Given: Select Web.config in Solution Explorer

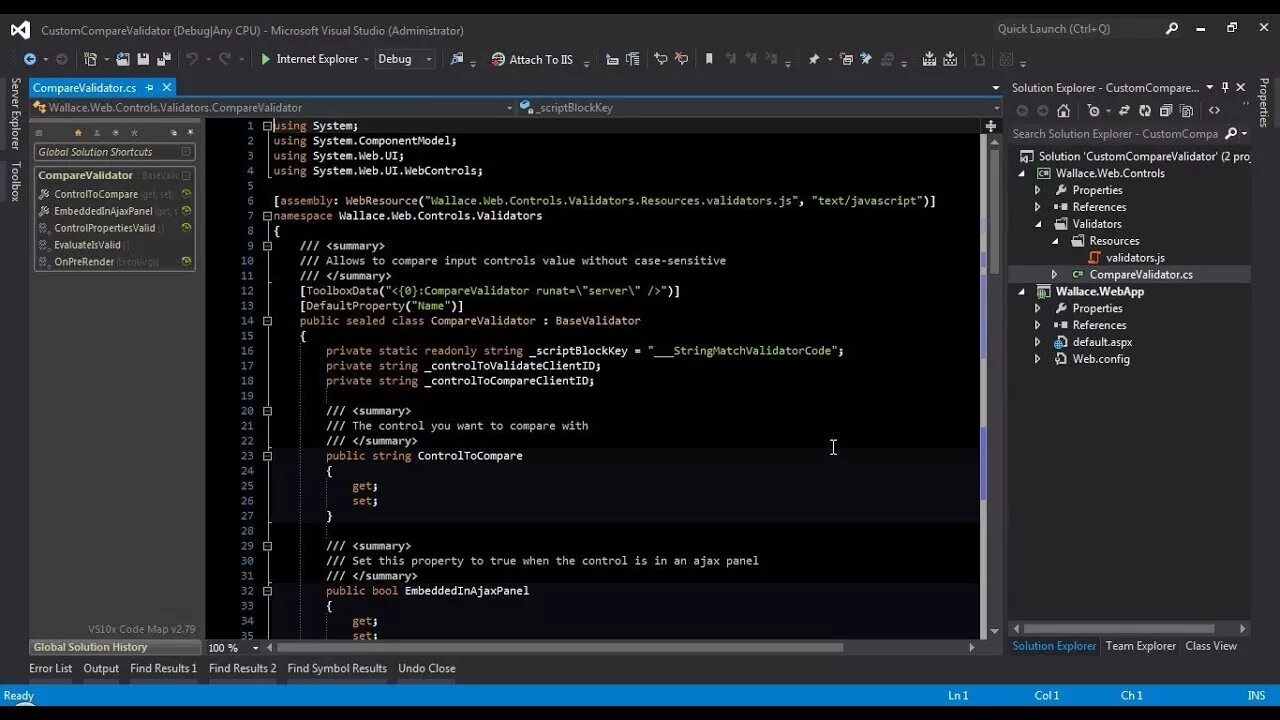Looking at the screenshot, I should click(x=1101, y=359).
